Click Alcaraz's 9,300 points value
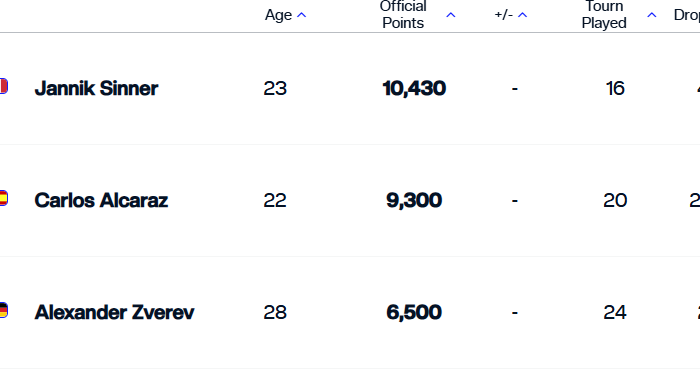 point(414,200)
